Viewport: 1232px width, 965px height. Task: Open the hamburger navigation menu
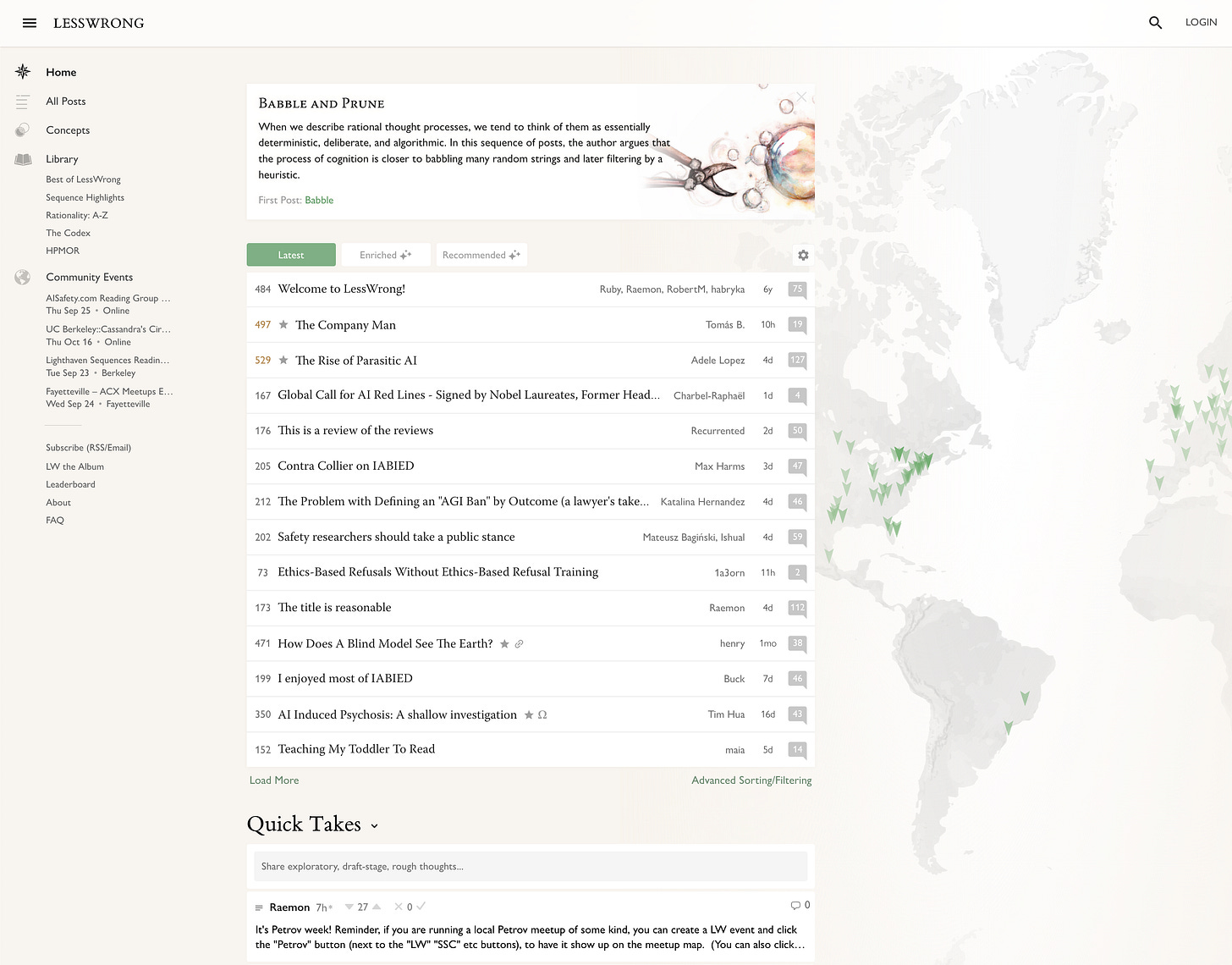[30, 23]
